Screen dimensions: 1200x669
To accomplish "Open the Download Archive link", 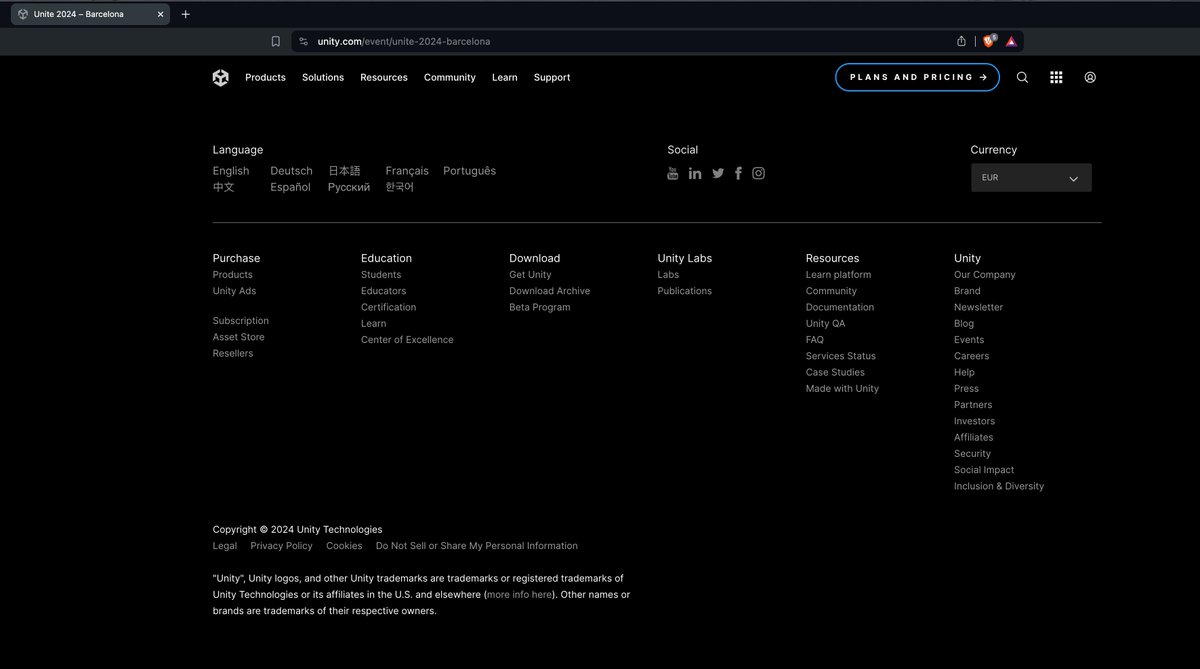I will coord(550,291).
